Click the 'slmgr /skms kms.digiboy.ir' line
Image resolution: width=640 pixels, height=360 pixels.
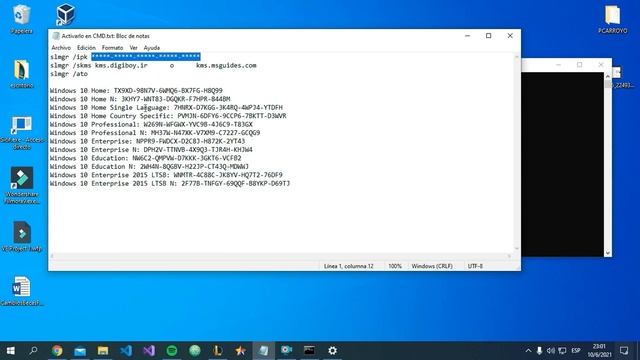pos(99,65)
